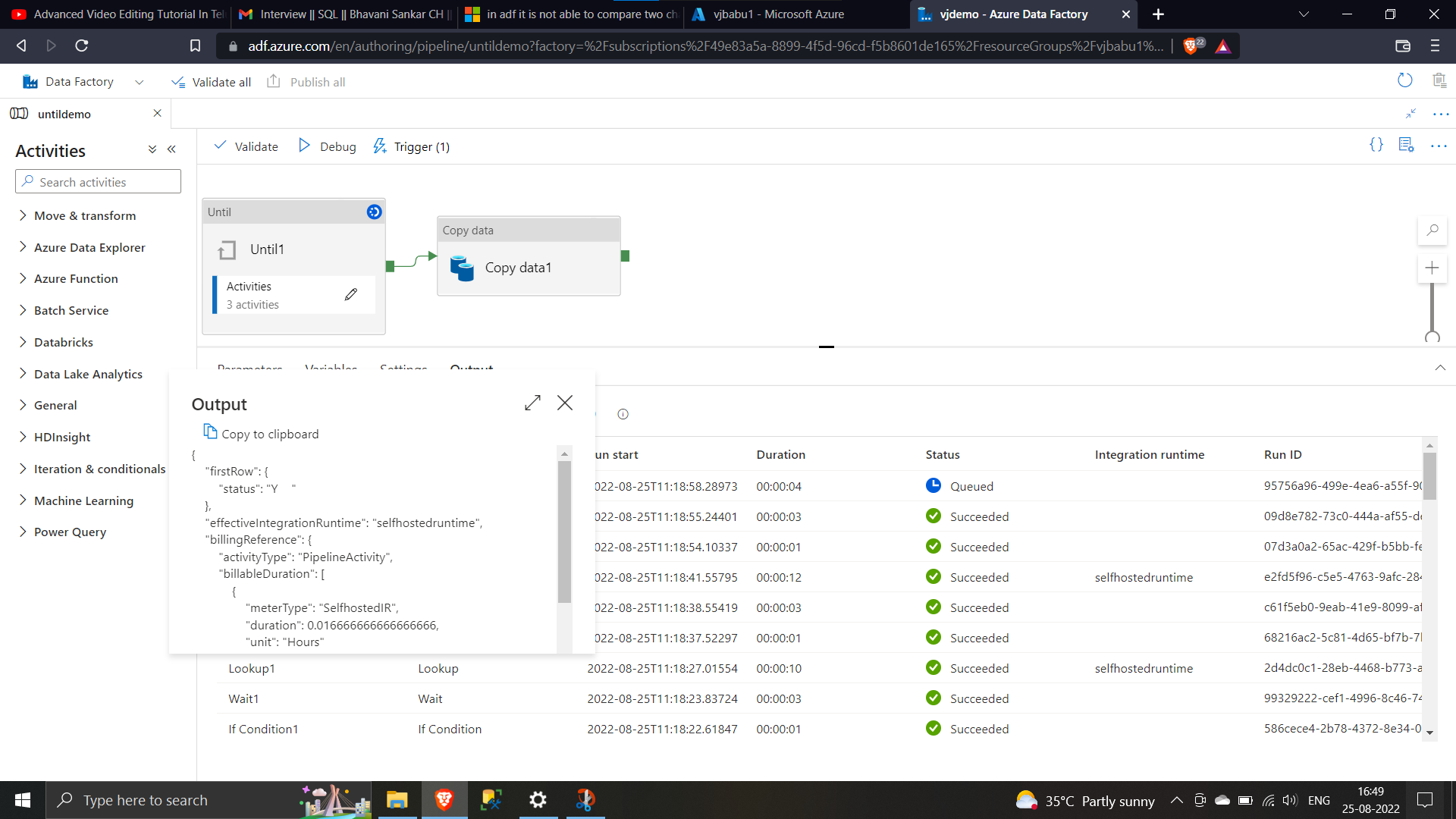
Task: Click the Windows Start button
Action: point(23,800)
